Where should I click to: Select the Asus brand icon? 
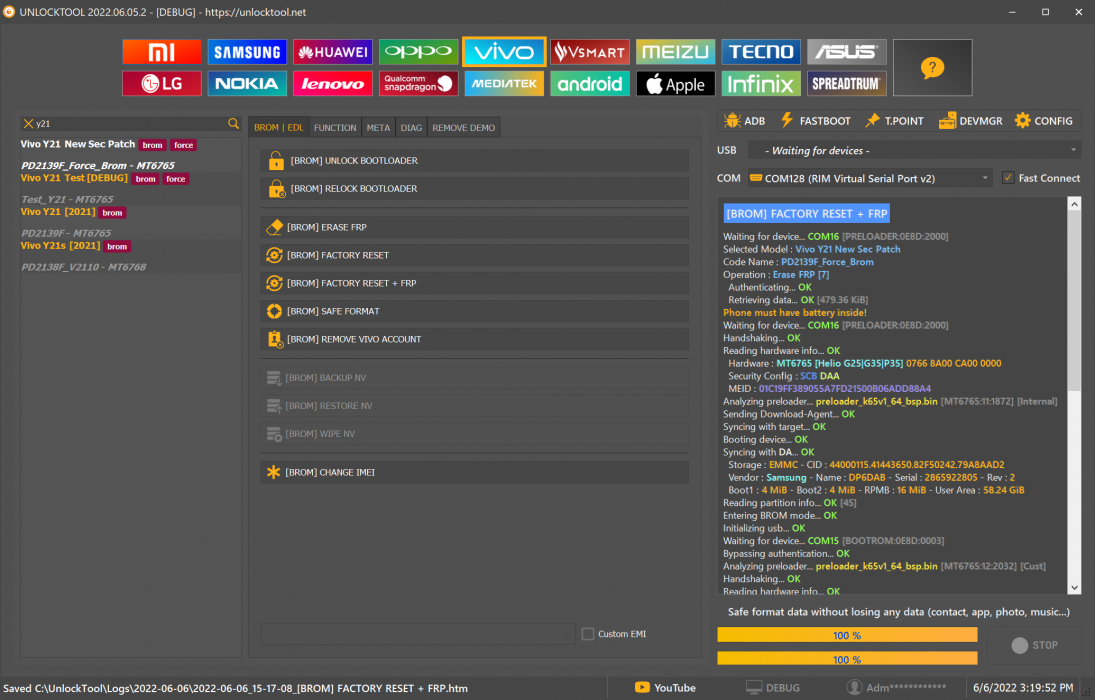click(x=846, y=52)
